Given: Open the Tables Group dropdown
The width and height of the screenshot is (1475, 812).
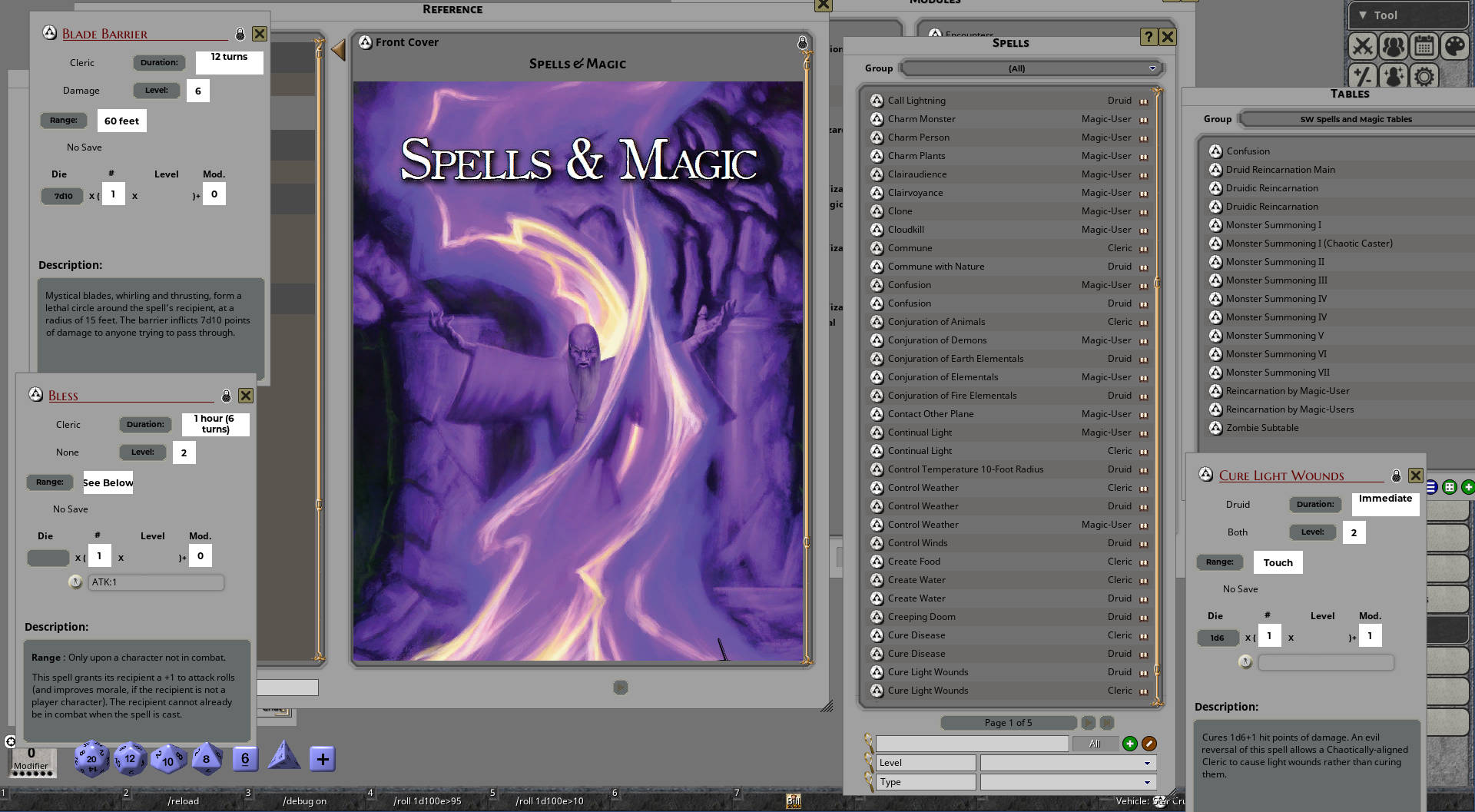Looking at the screenshot, I should pos(1357,119).
